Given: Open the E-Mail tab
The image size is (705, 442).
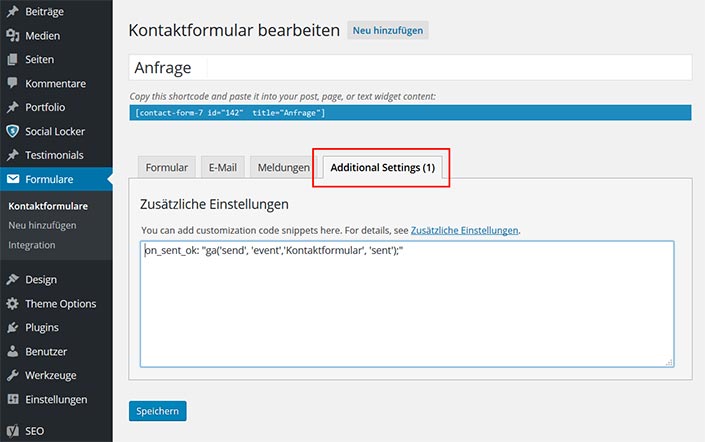Looking at the screenshot, I should pyautogui.click(x=223, y=167).
